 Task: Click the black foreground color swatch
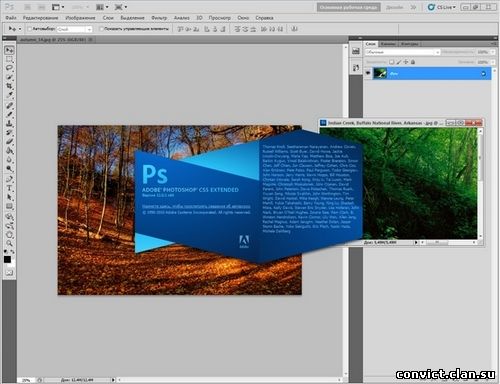pyautogui.click(x=7, y=260)
